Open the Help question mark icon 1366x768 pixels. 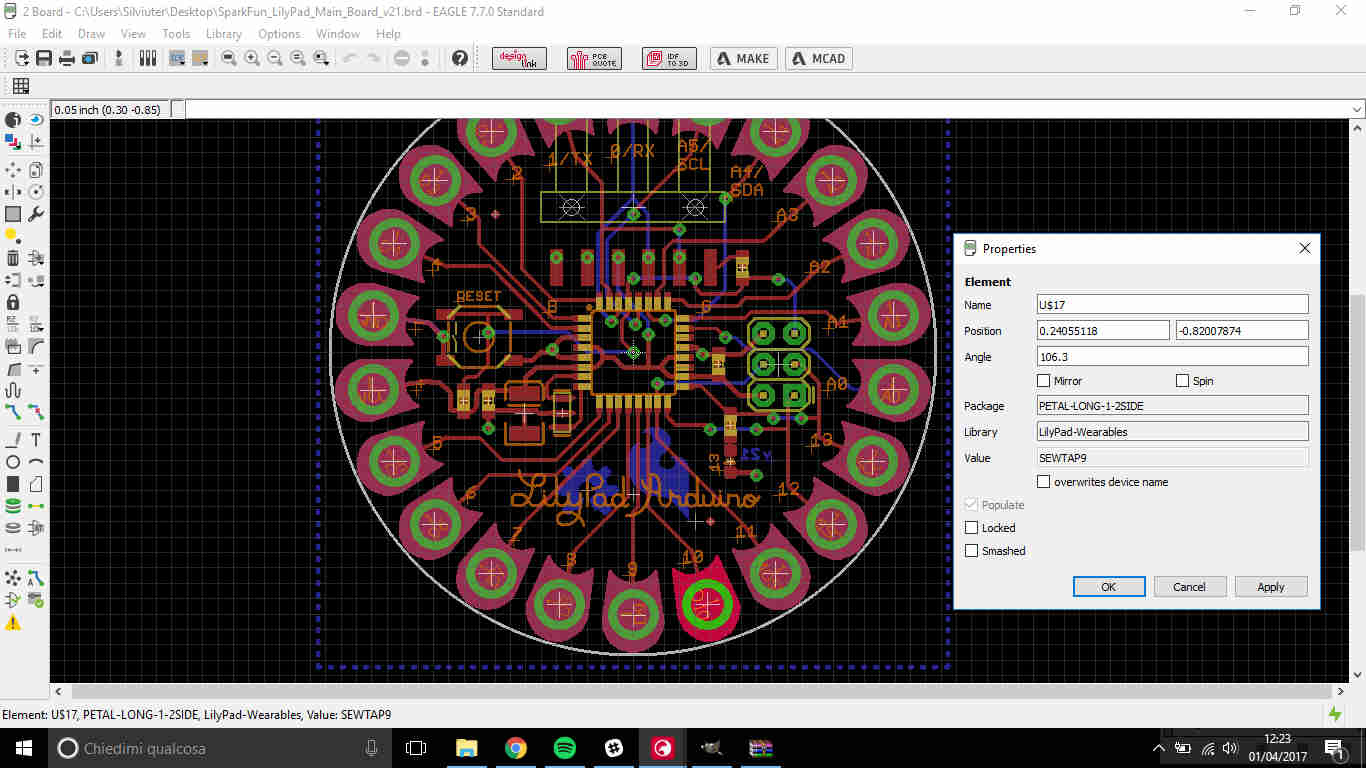click(460, 58)
